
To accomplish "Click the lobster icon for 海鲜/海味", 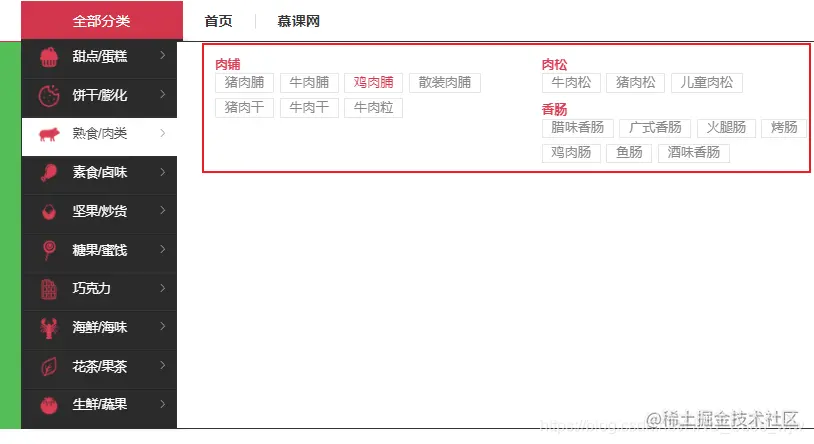I will tap(49, 328).
